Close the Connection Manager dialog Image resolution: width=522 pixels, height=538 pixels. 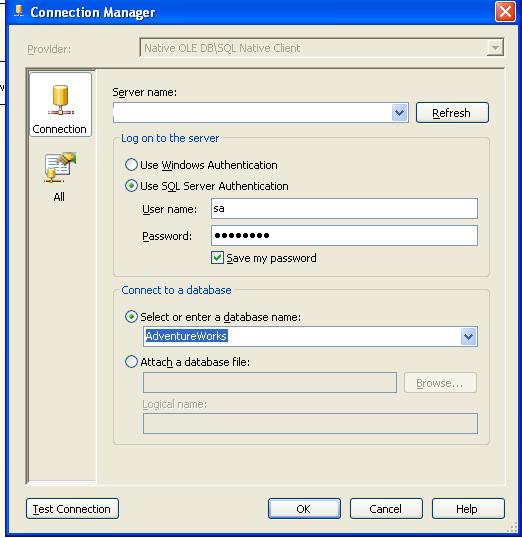(x=505, y=12)
